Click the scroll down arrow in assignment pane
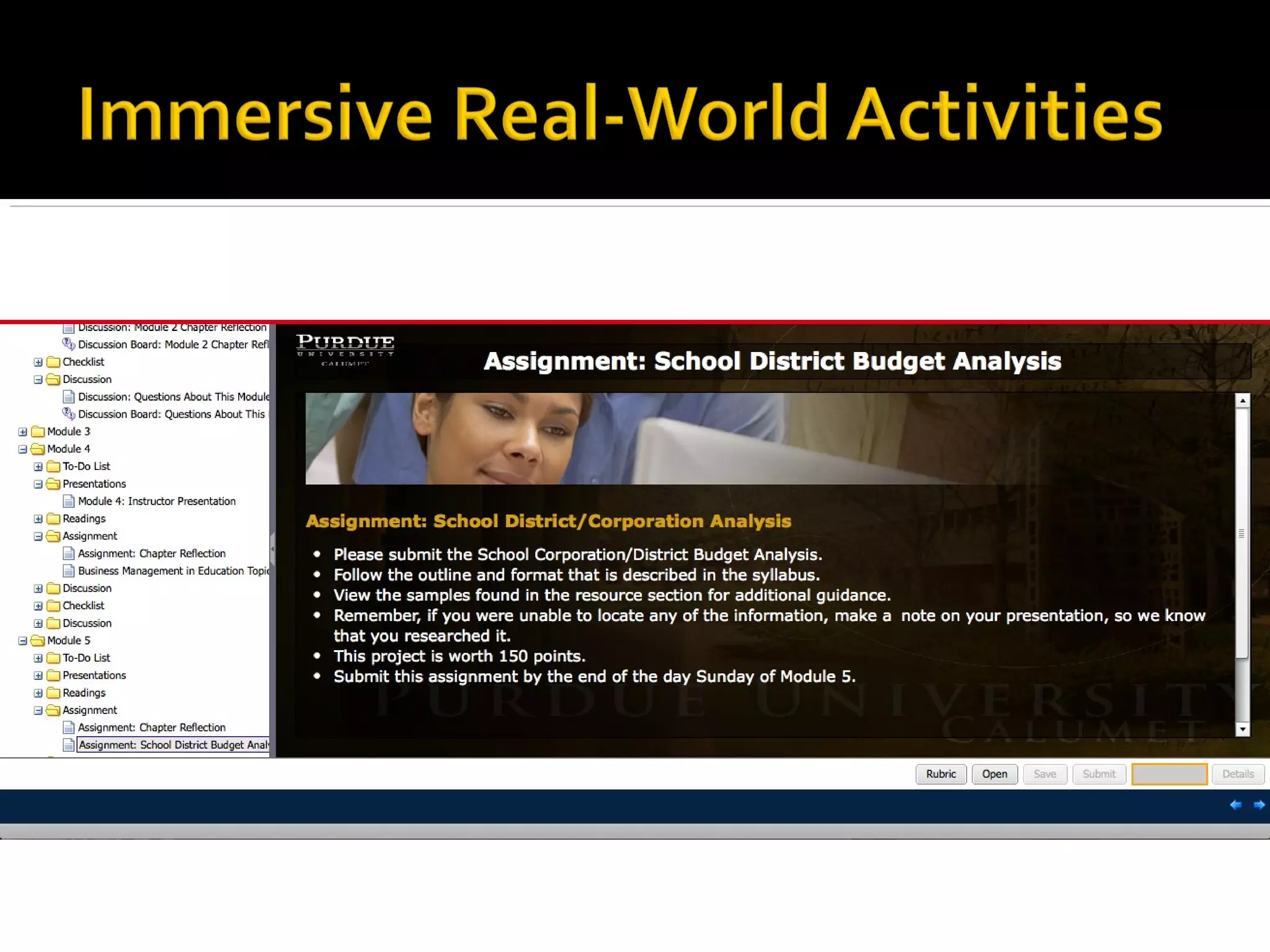 pos(1242,729)
